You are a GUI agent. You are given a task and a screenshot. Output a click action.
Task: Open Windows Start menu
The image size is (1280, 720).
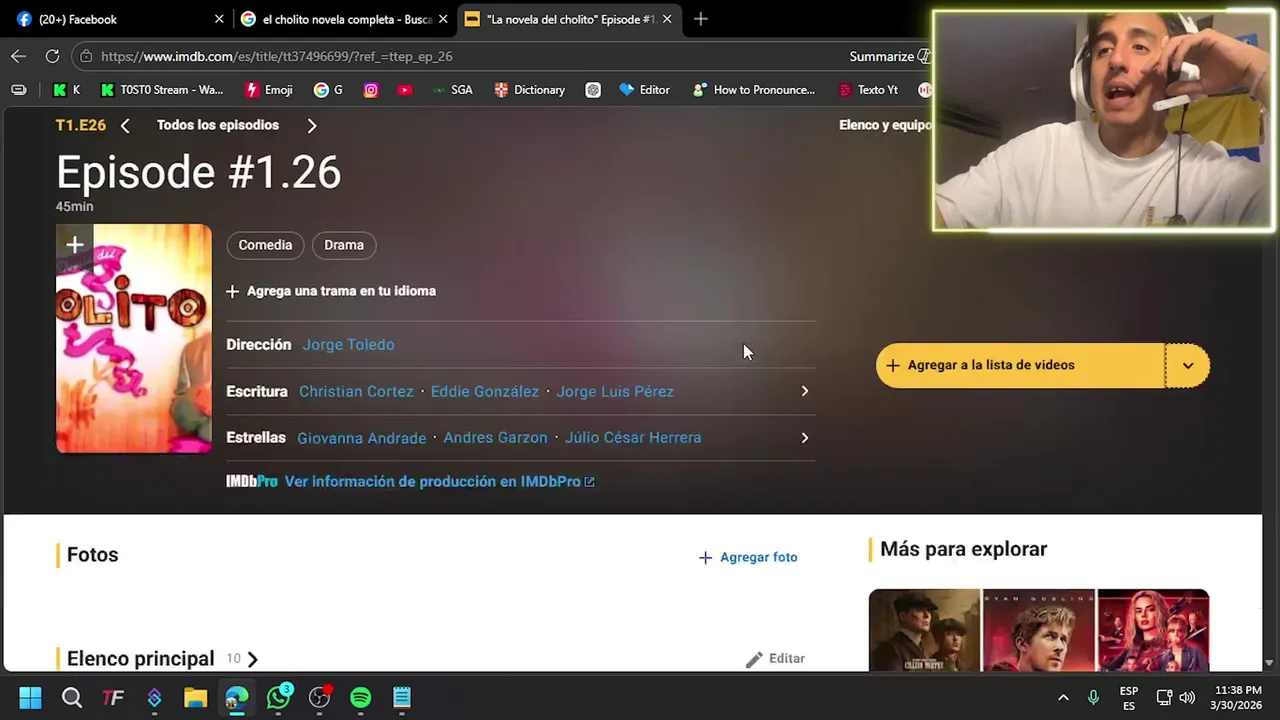click(x=30, y=697)
